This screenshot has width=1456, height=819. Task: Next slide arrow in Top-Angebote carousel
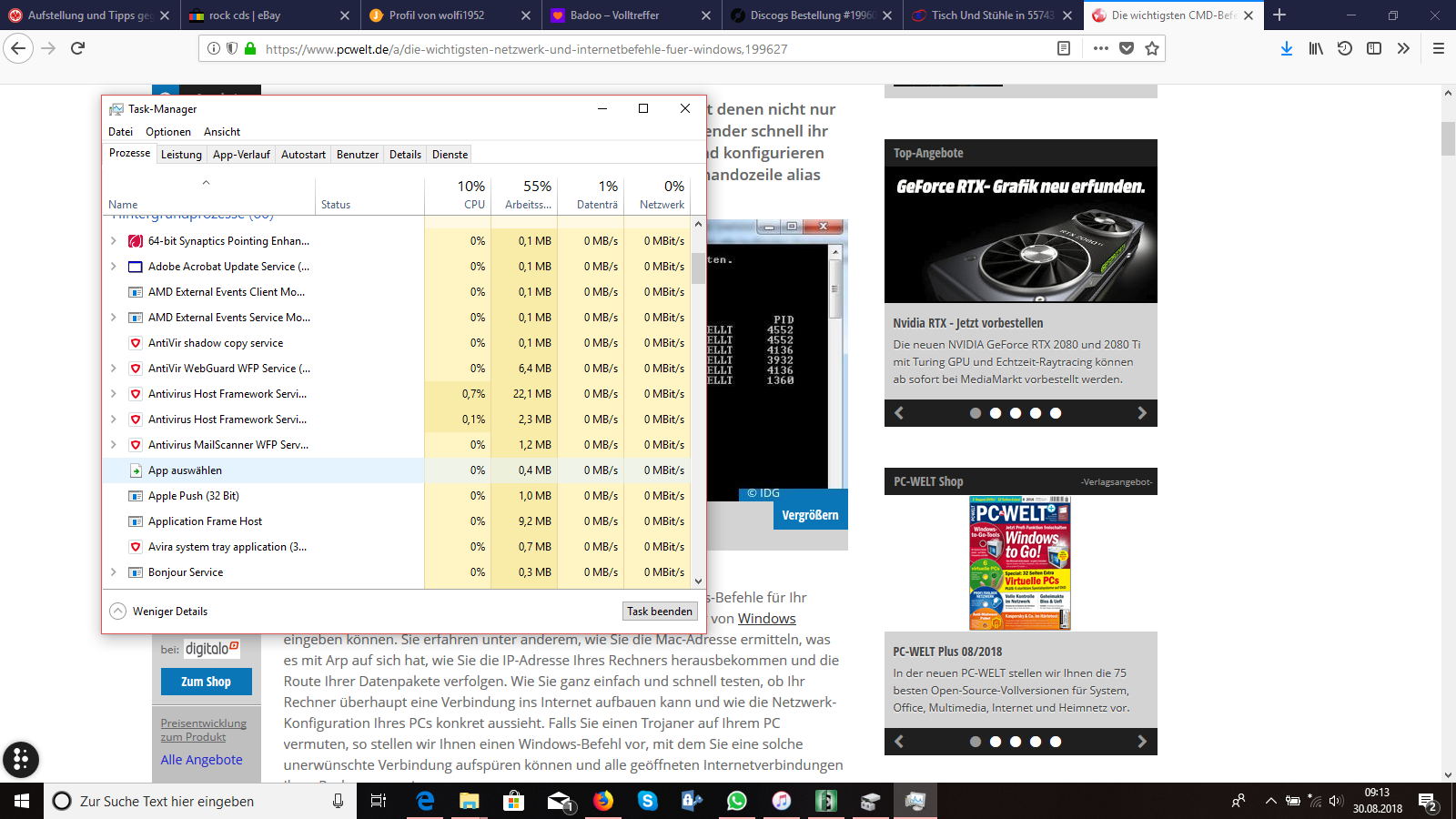[1142, 413]
